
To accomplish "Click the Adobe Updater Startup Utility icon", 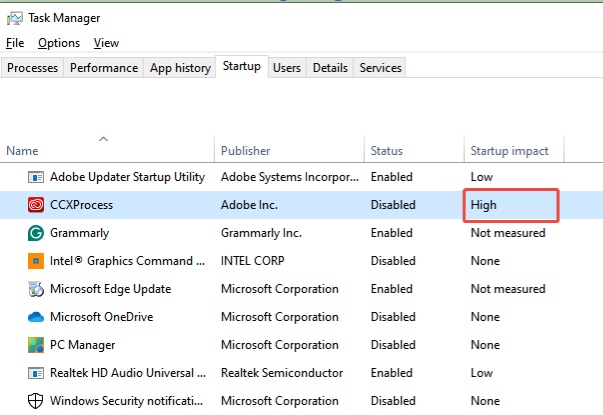I will point(35,177).
